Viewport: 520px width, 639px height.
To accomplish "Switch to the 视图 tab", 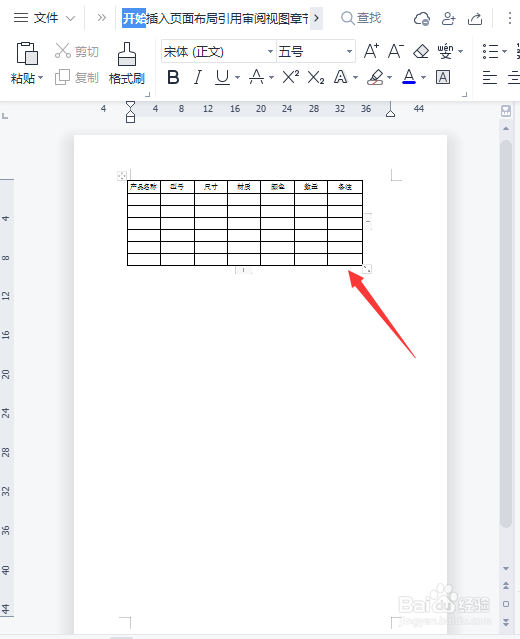I will click(x=278, y=18).
